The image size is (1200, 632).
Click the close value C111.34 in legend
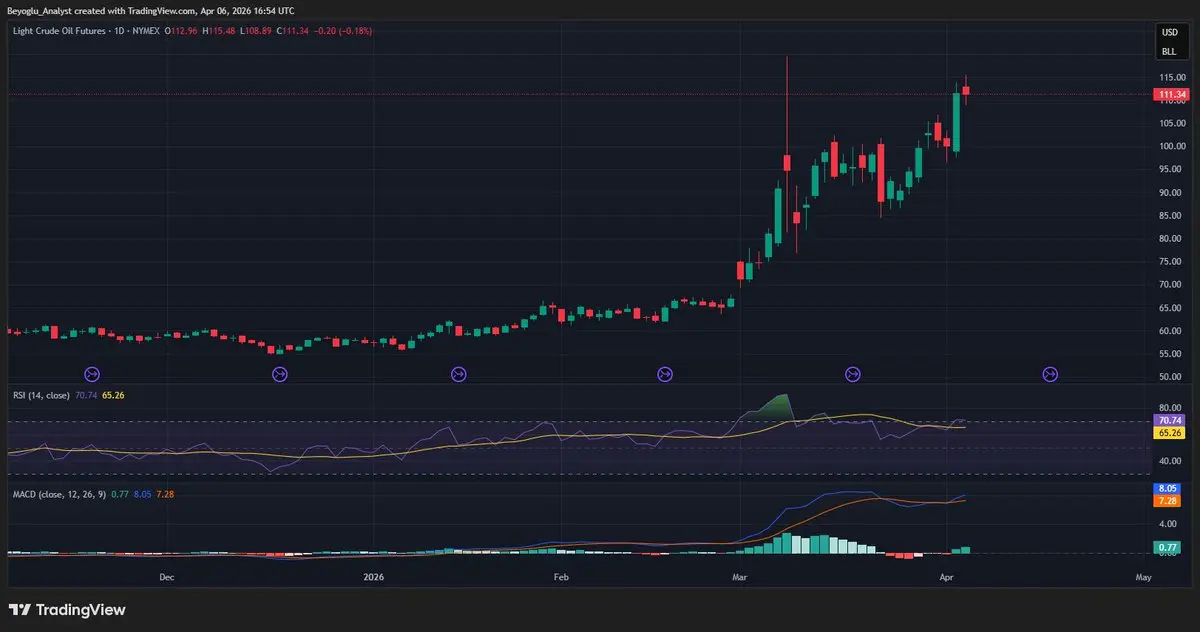point(295,31)
